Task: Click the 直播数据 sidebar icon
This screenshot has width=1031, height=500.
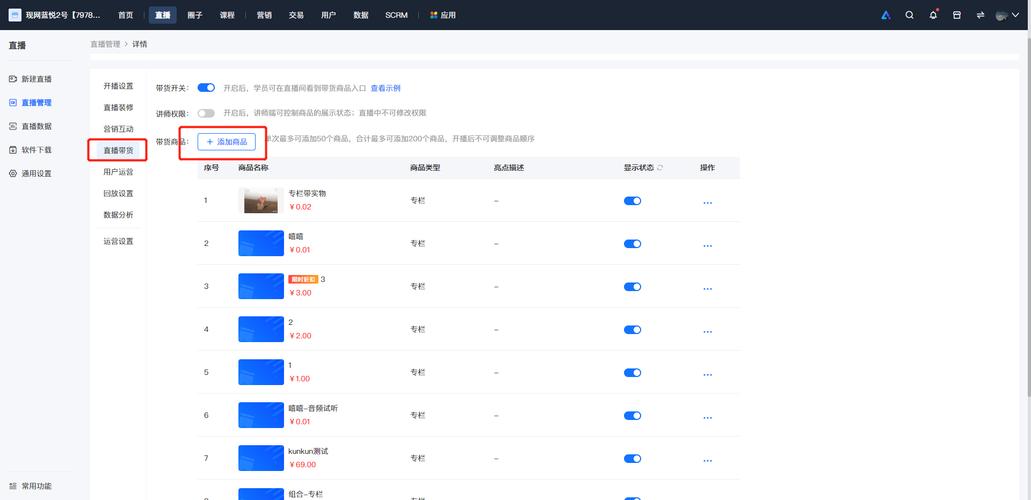Action: [x=13, y=126]
